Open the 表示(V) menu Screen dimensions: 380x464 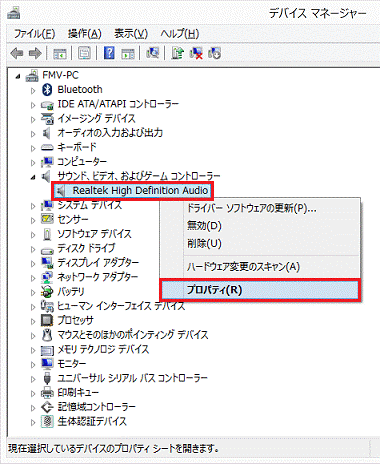pos(131,34)
